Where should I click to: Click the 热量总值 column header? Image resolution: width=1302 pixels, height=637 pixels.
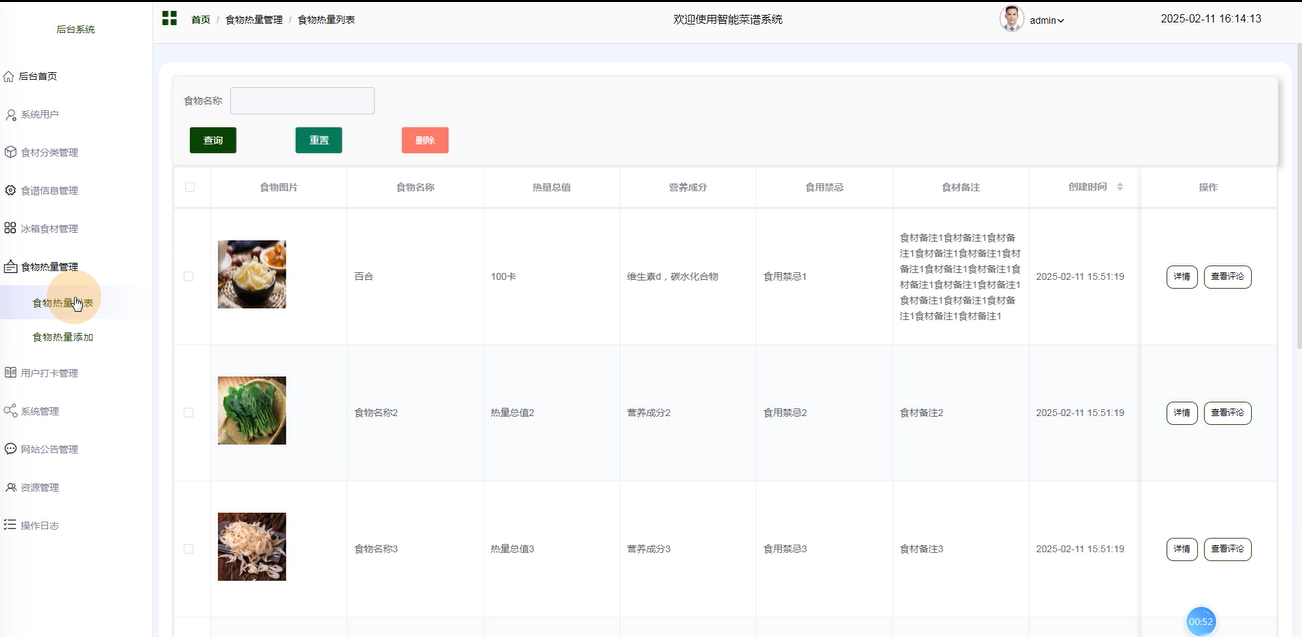(x=552, y=187)
